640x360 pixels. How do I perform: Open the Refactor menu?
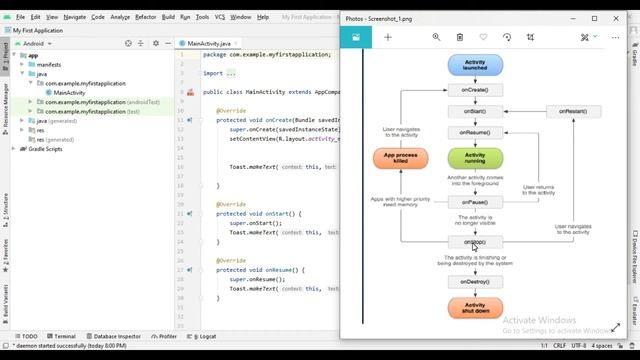(x=146, y=17)
